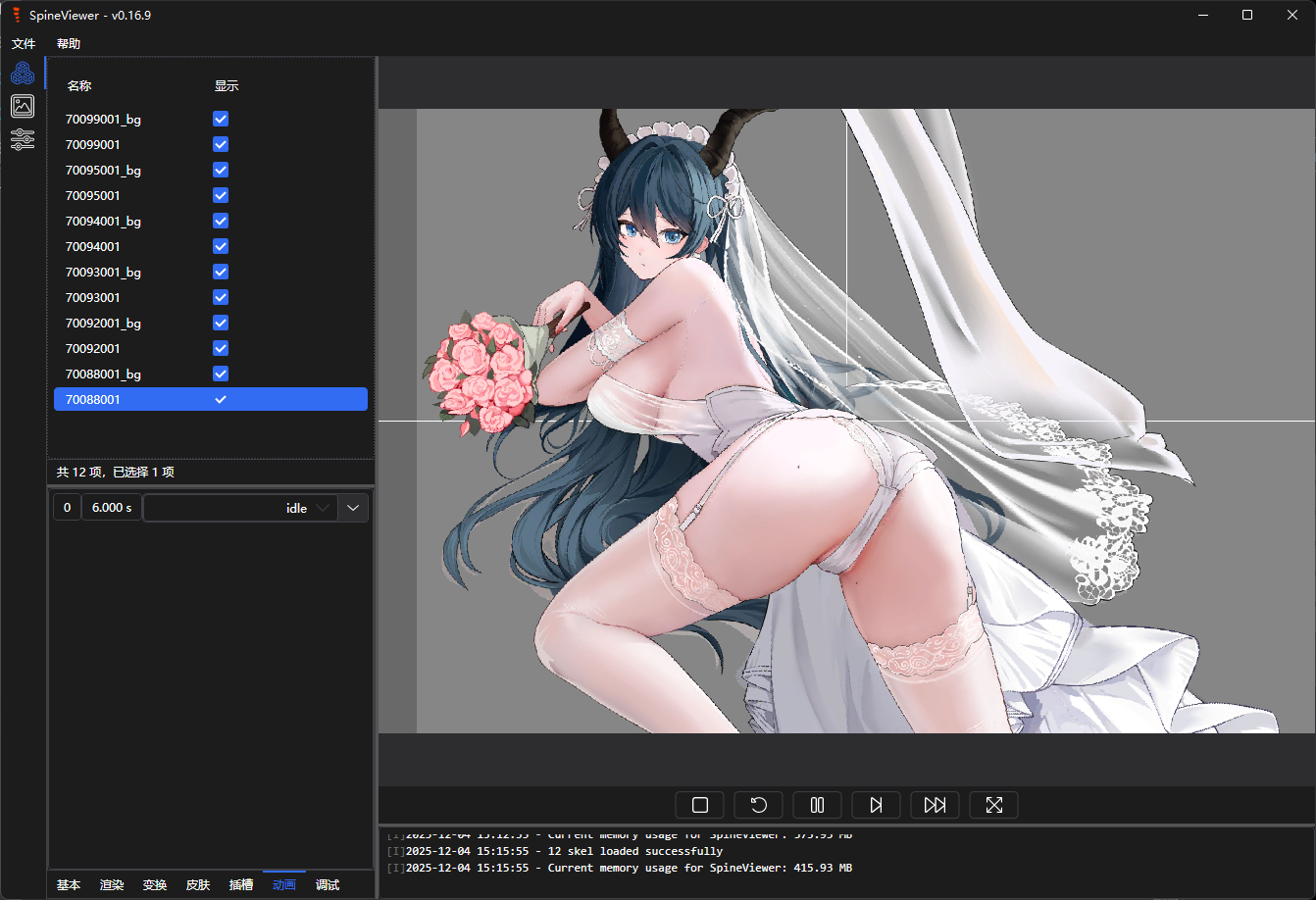The width and height of the screenshot is (1316, 900).
Task: Switch to the 调试 tab
Action: [328, 885]
